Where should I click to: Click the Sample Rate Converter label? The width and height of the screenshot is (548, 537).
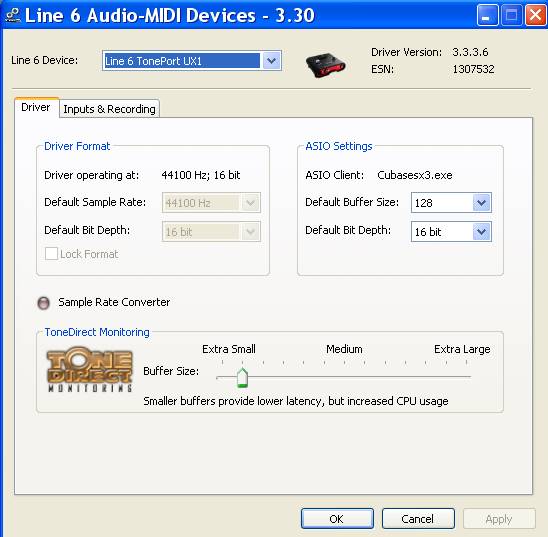click(x=114, y=302)
